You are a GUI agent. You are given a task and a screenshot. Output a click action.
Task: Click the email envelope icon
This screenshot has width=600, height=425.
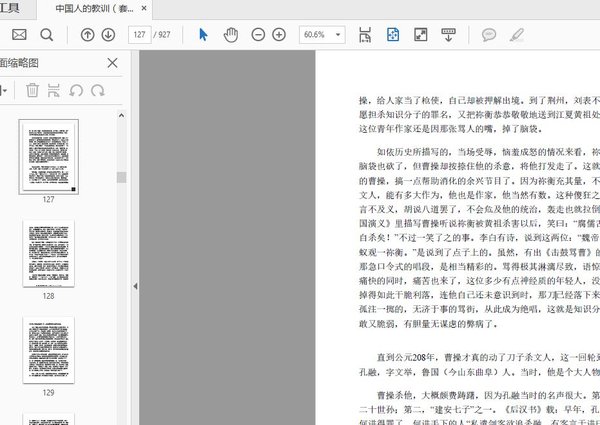click(x=19, y=35)
